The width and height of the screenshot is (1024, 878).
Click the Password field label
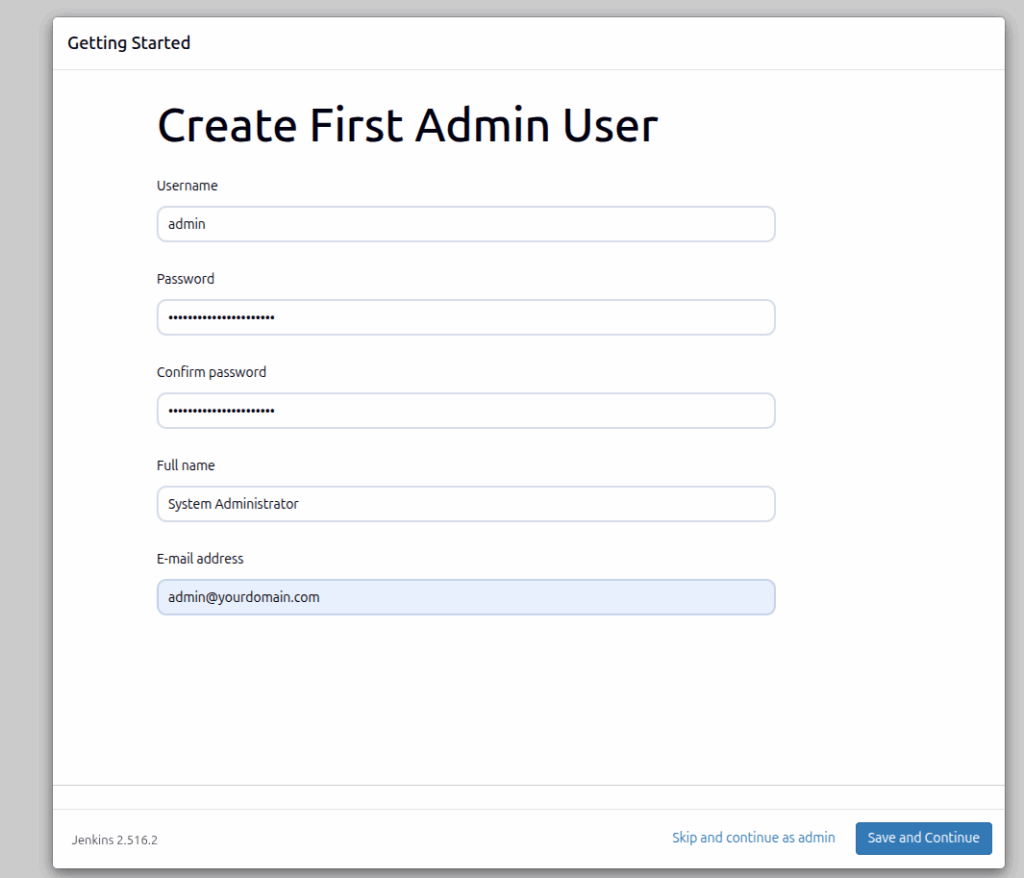pyautogui.click(x=185, y=278)
